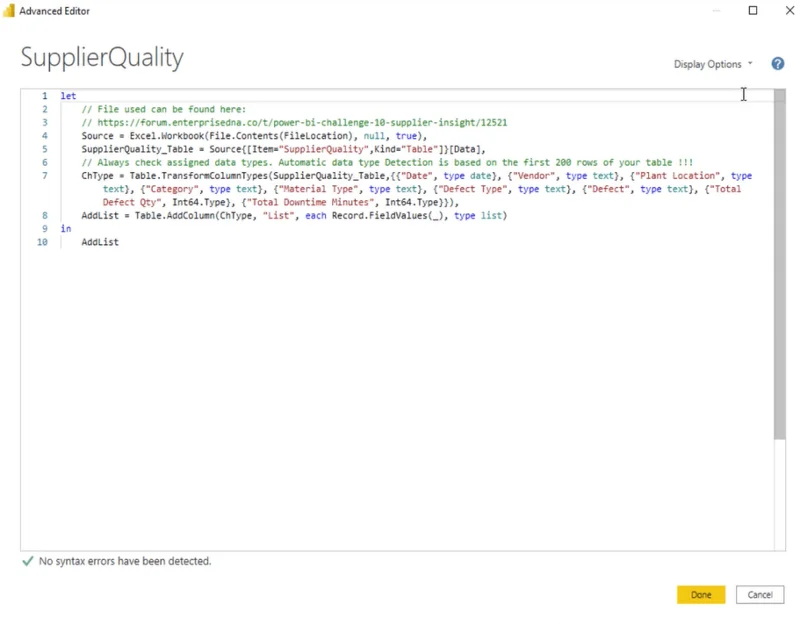Click 'Record.FieldValues' on line 8
800x625 pixels.
click(380, 215)
